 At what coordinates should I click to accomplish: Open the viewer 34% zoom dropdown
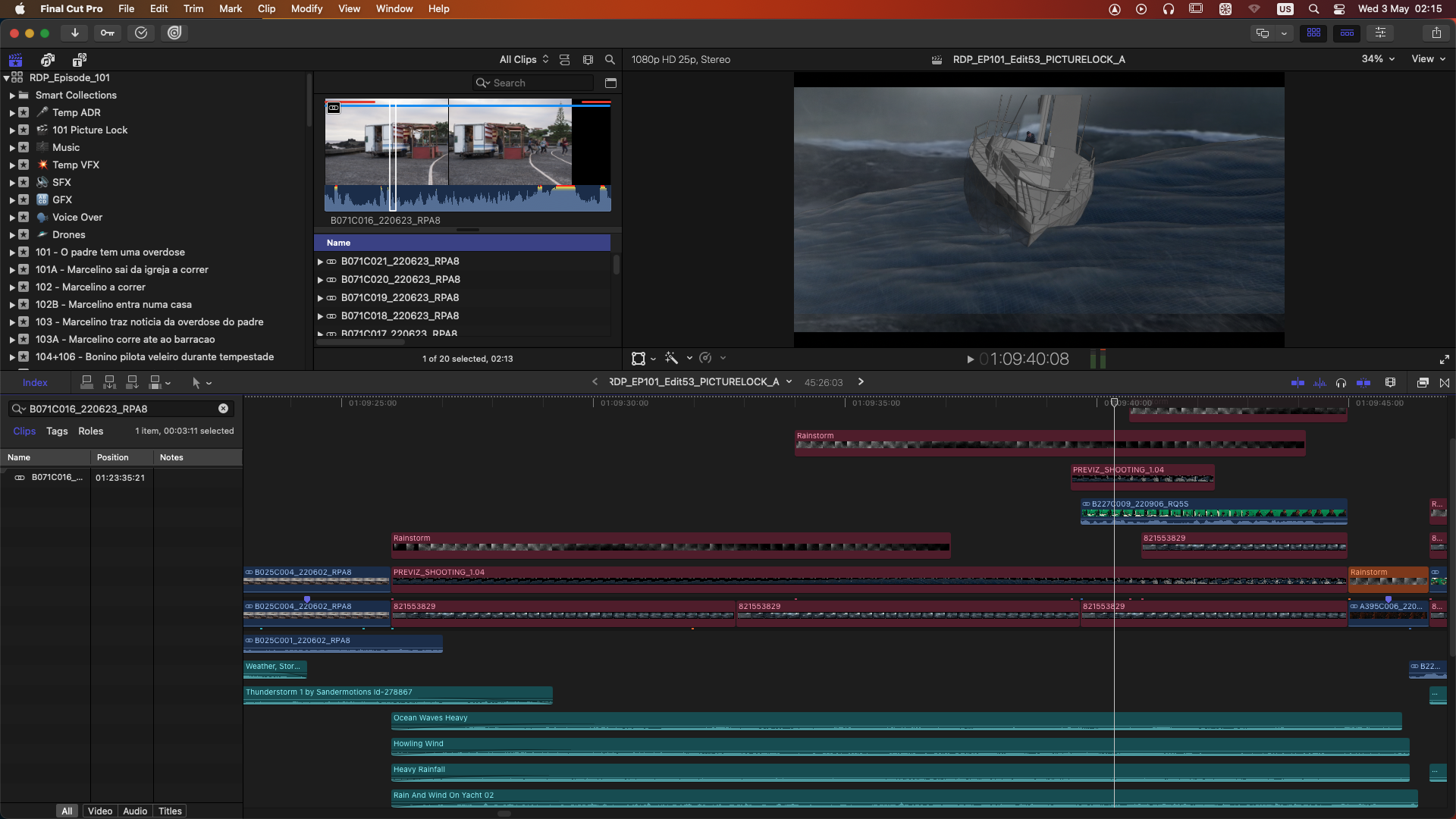1378,59
